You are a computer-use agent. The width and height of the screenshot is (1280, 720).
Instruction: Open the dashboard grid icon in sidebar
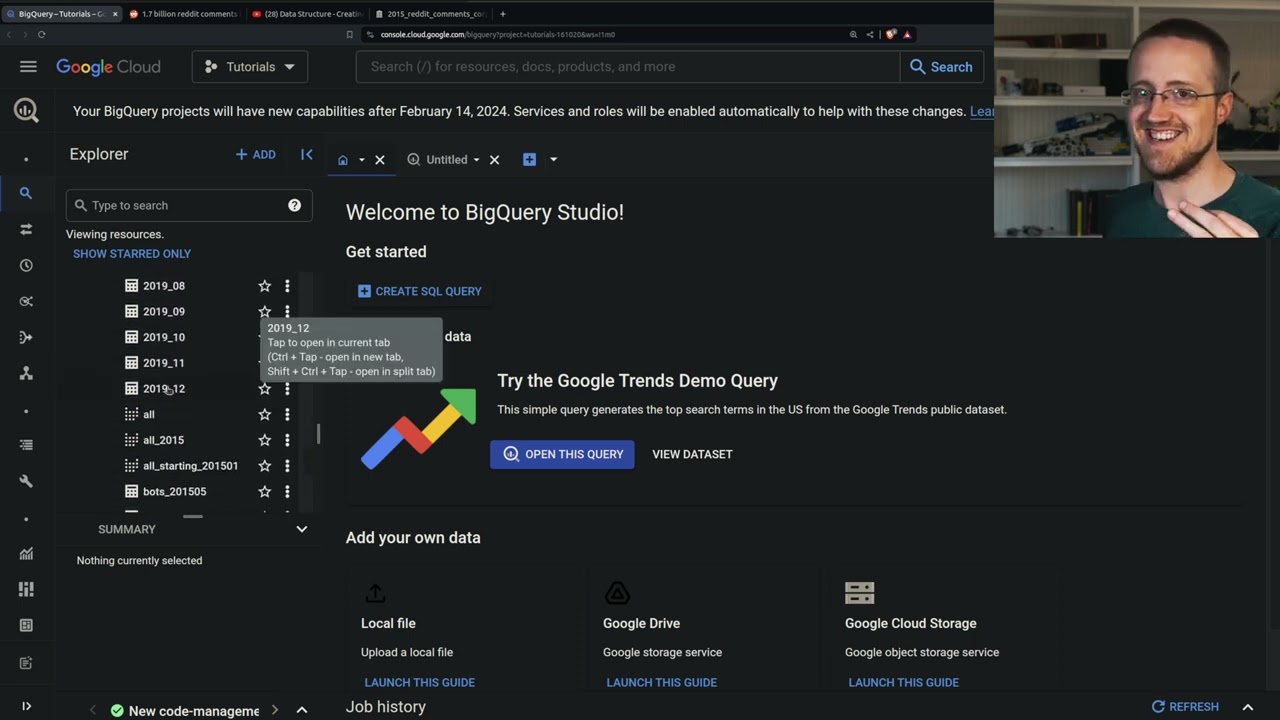(26, 589)
